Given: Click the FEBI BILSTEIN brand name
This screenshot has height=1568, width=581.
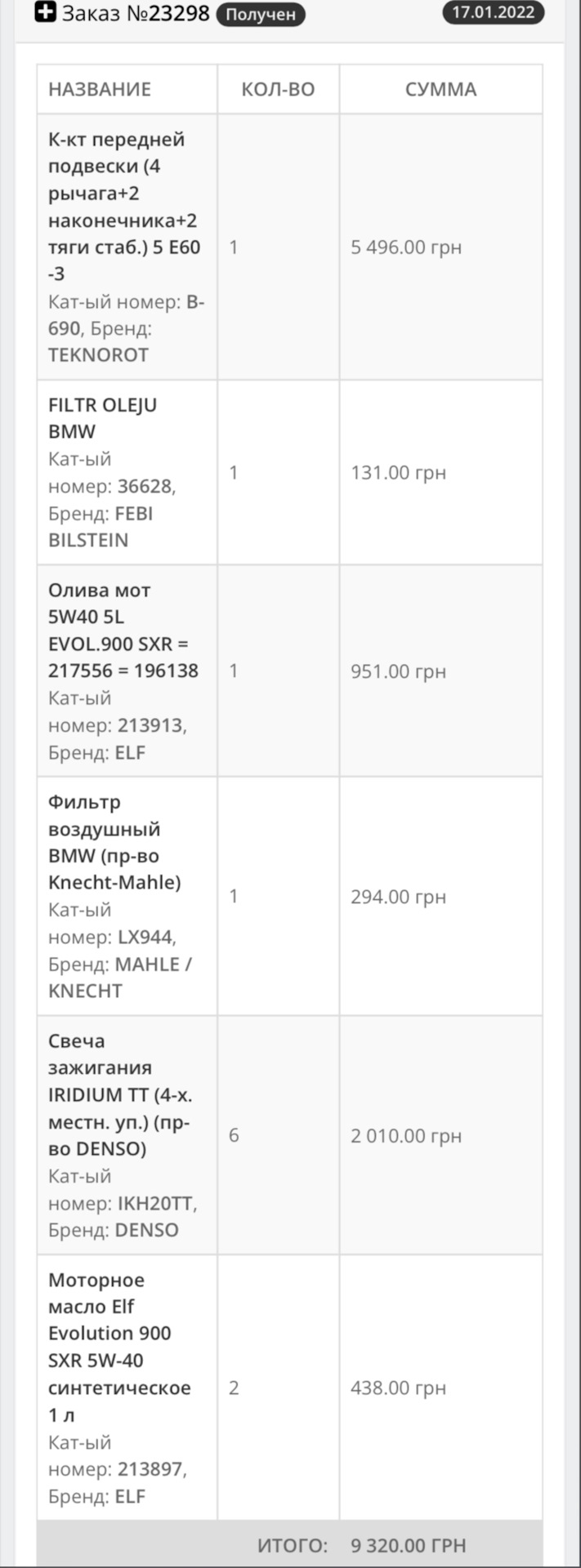Looking at the screenshot, I should 101,527.
